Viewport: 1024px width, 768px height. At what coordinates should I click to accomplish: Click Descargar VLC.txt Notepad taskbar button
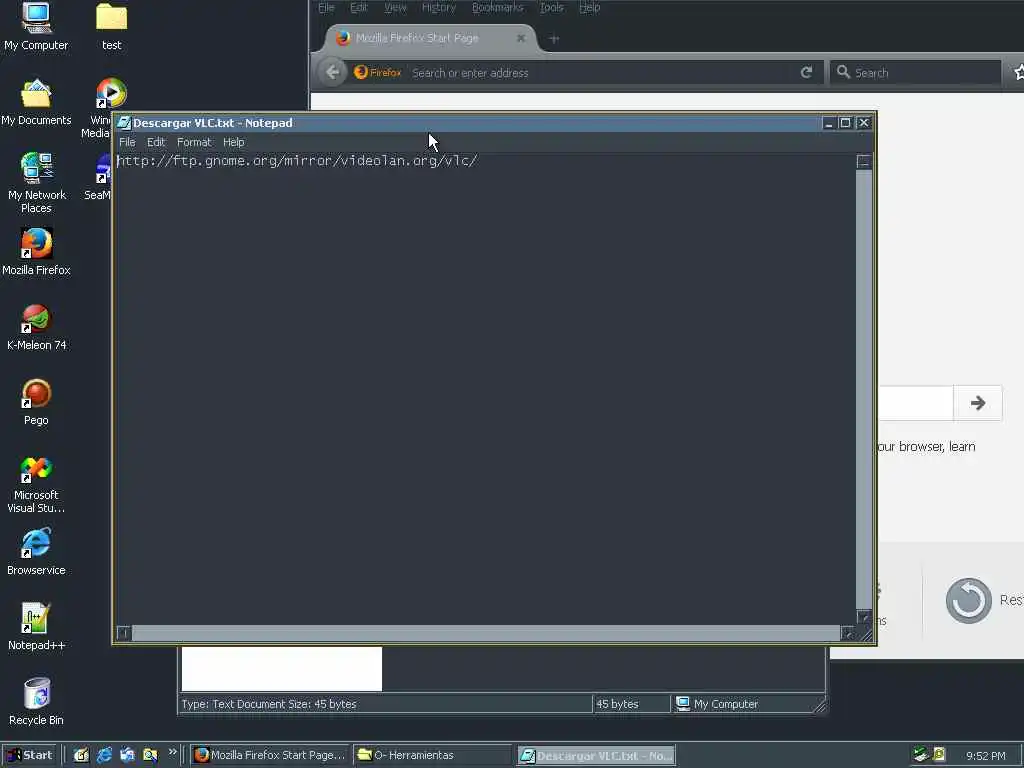[596, 756]
